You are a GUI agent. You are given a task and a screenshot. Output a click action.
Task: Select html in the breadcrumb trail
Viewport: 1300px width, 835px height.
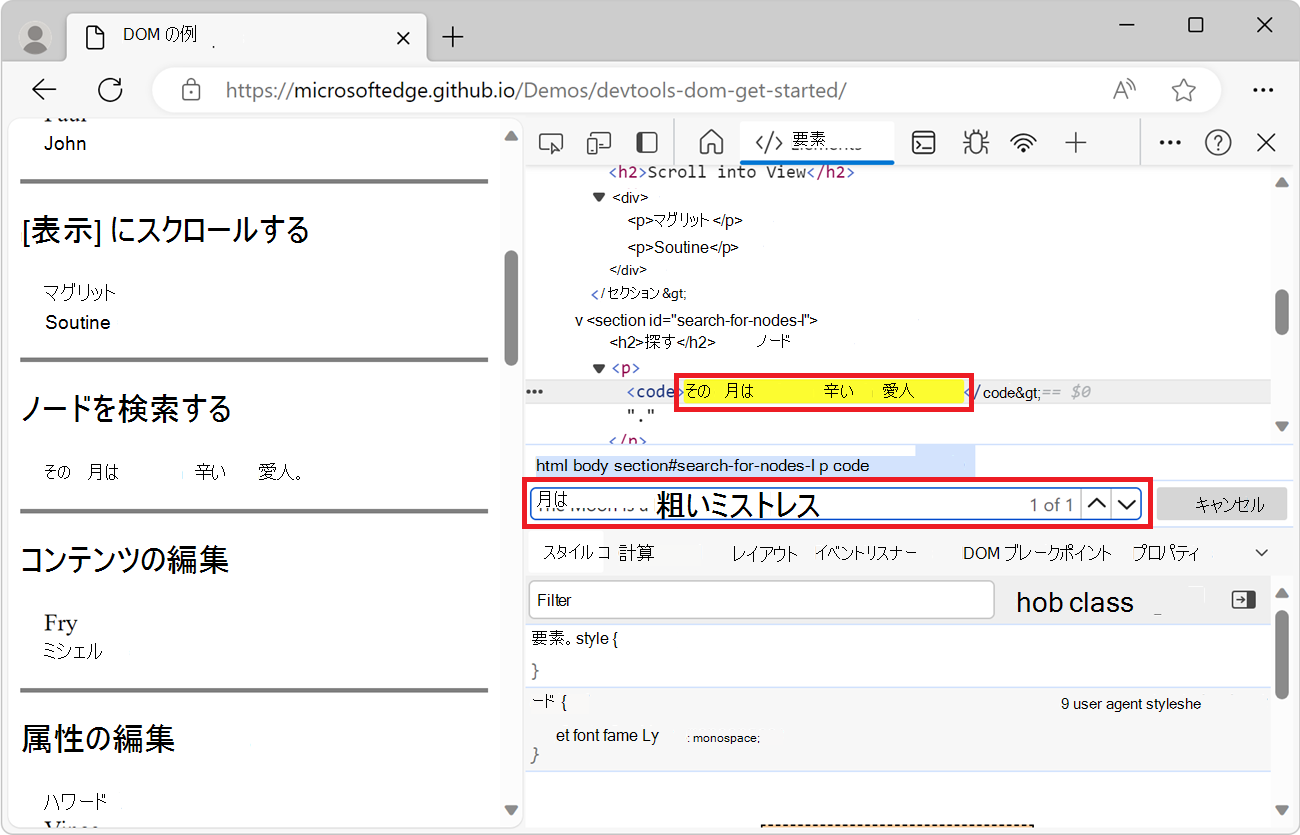click(551, 466)
